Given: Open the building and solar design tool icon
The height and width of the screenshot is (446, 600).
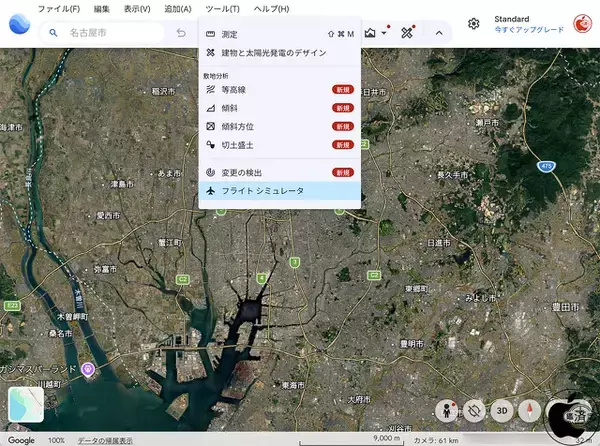Looking at the screenshot, I should (x=407, y=33).
